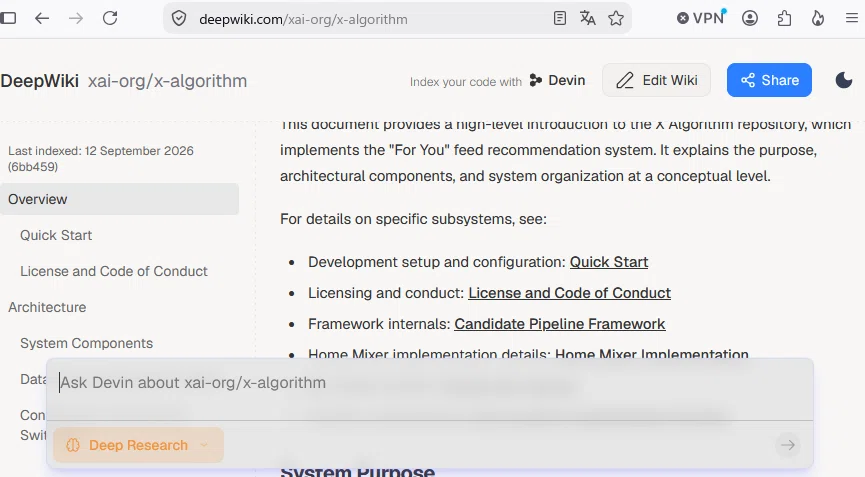Image resolution: width=865 pixels, height=477 pixels.
Task: Open the License and Code of Conduct link
Action: click(569, 293)
